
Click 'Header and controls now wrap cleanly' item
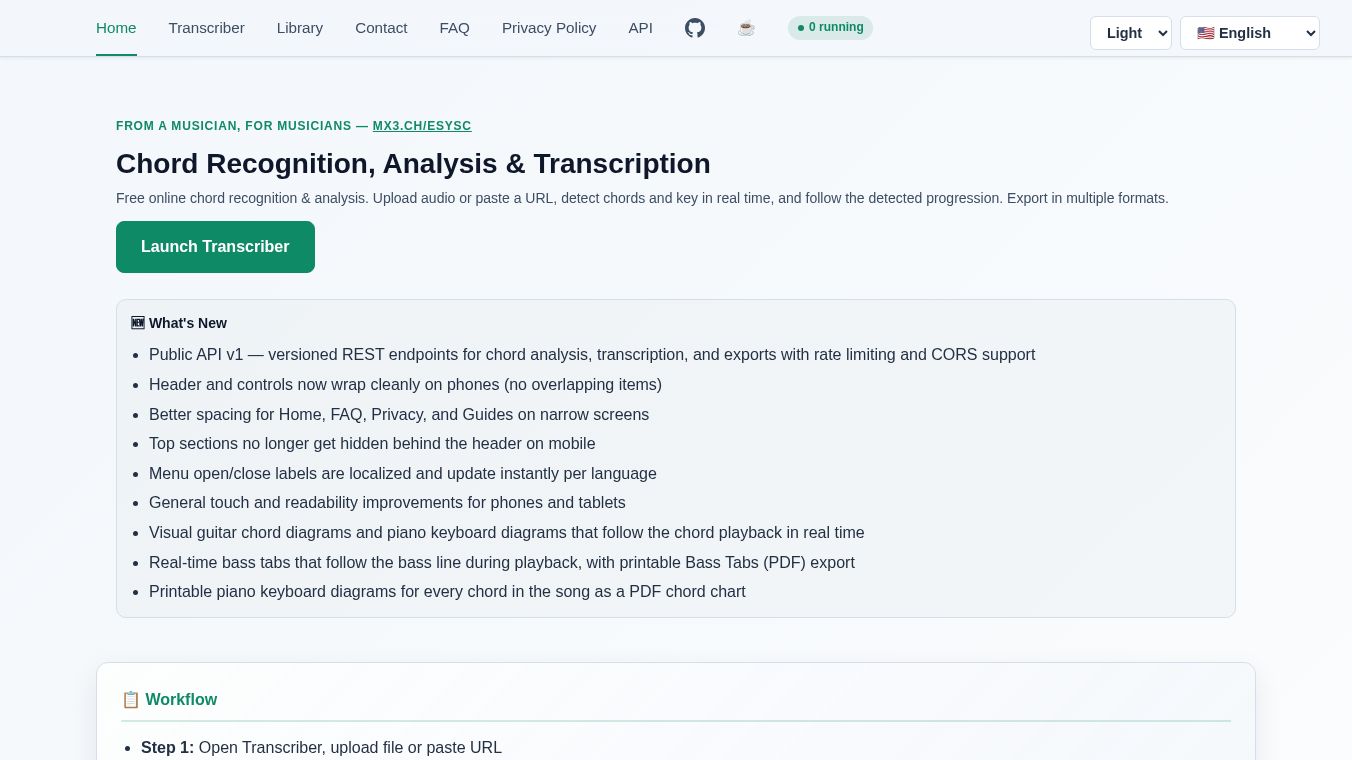[x=405, y=385]
